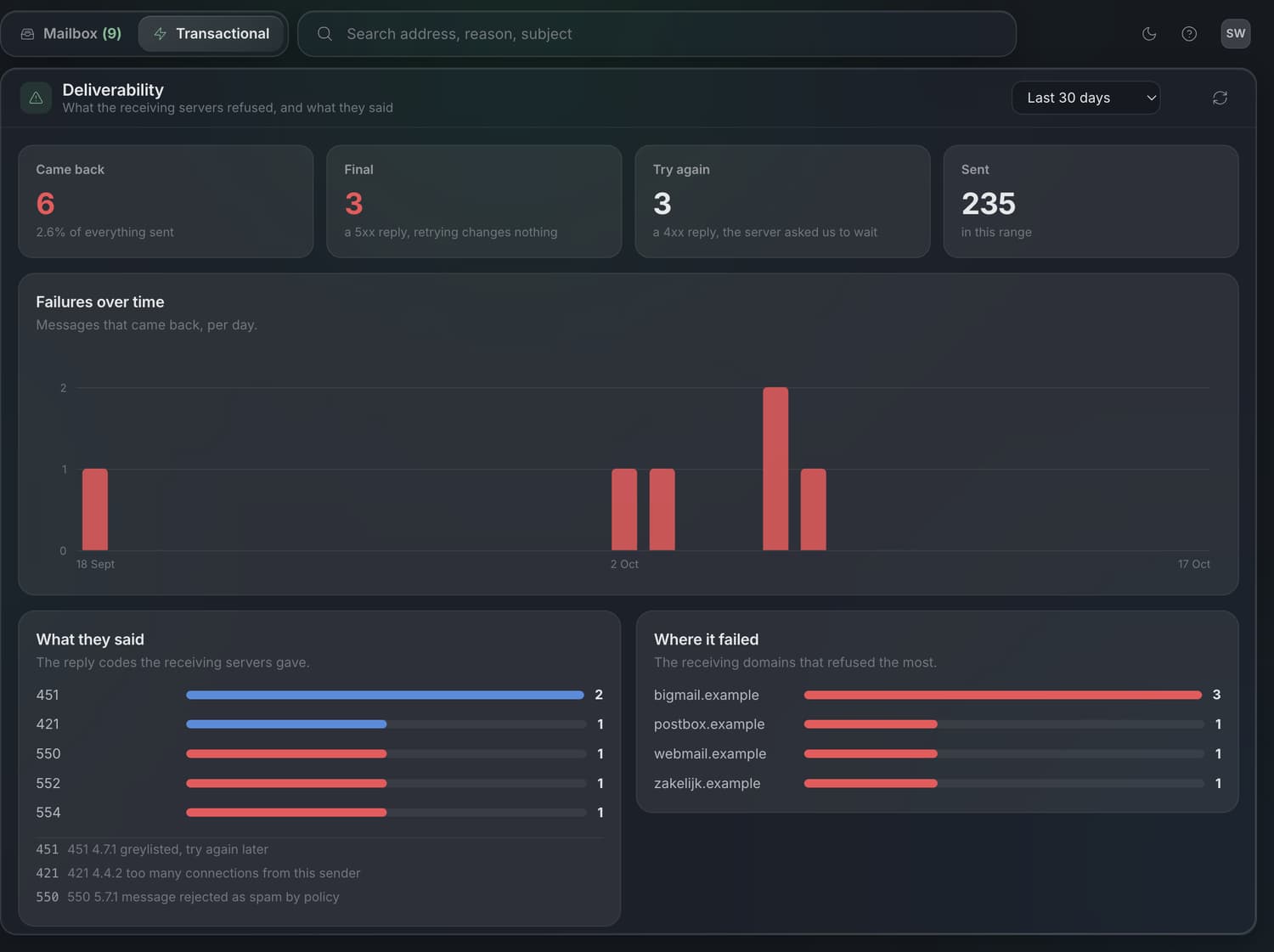Click the Transactional lightning bolt icon

(x=160, y=34)
